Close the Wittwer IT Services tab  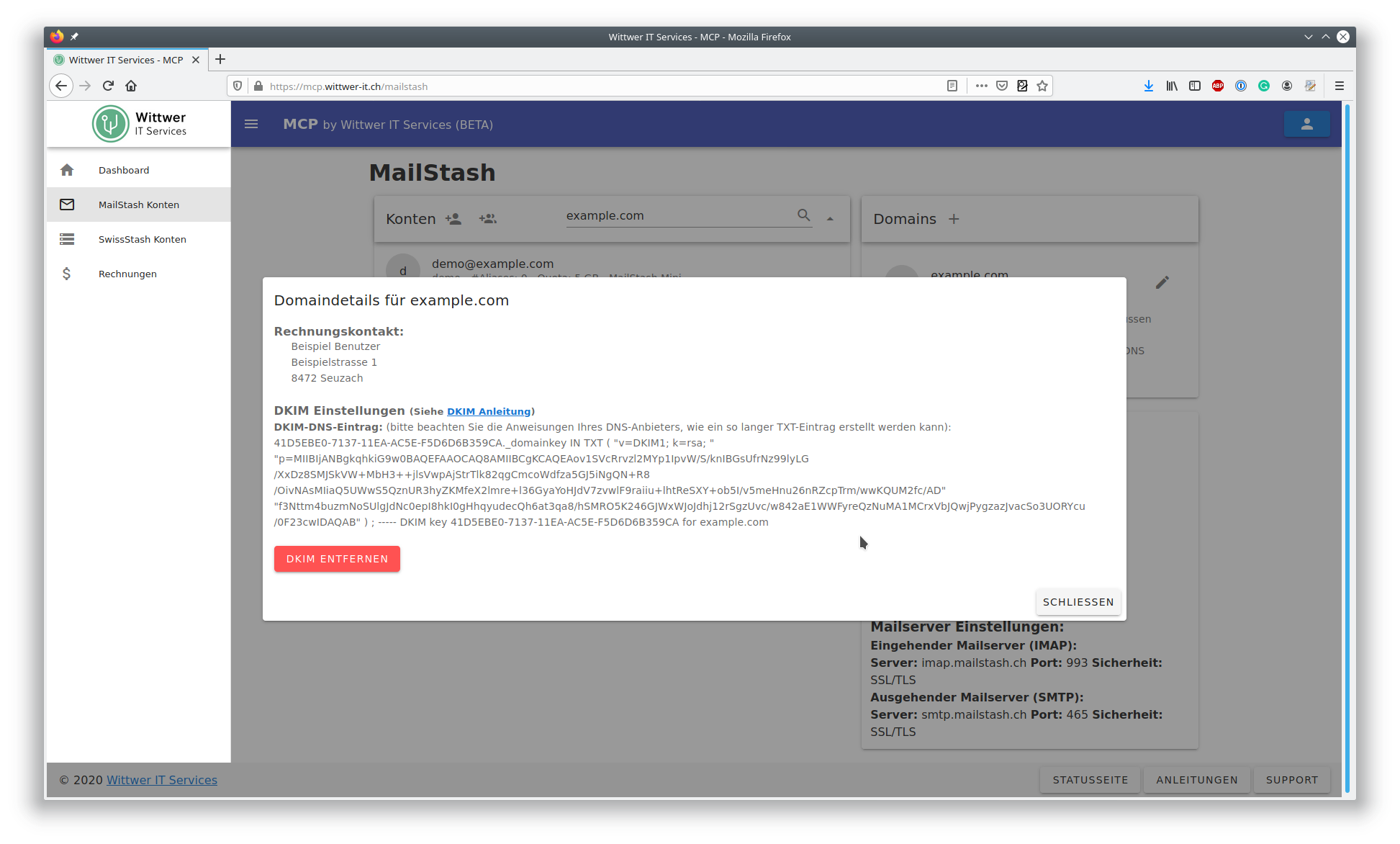coord(196,60)
